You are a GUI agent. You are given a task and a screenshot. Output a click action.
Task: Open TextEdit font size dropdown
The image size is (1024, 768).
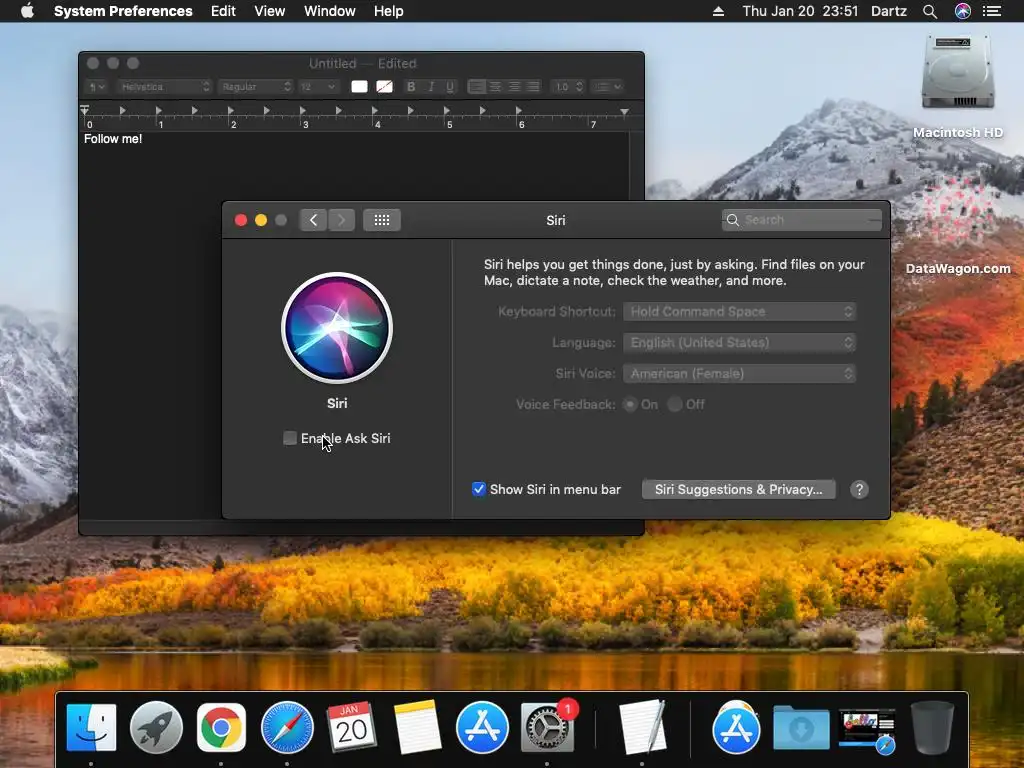318,86
